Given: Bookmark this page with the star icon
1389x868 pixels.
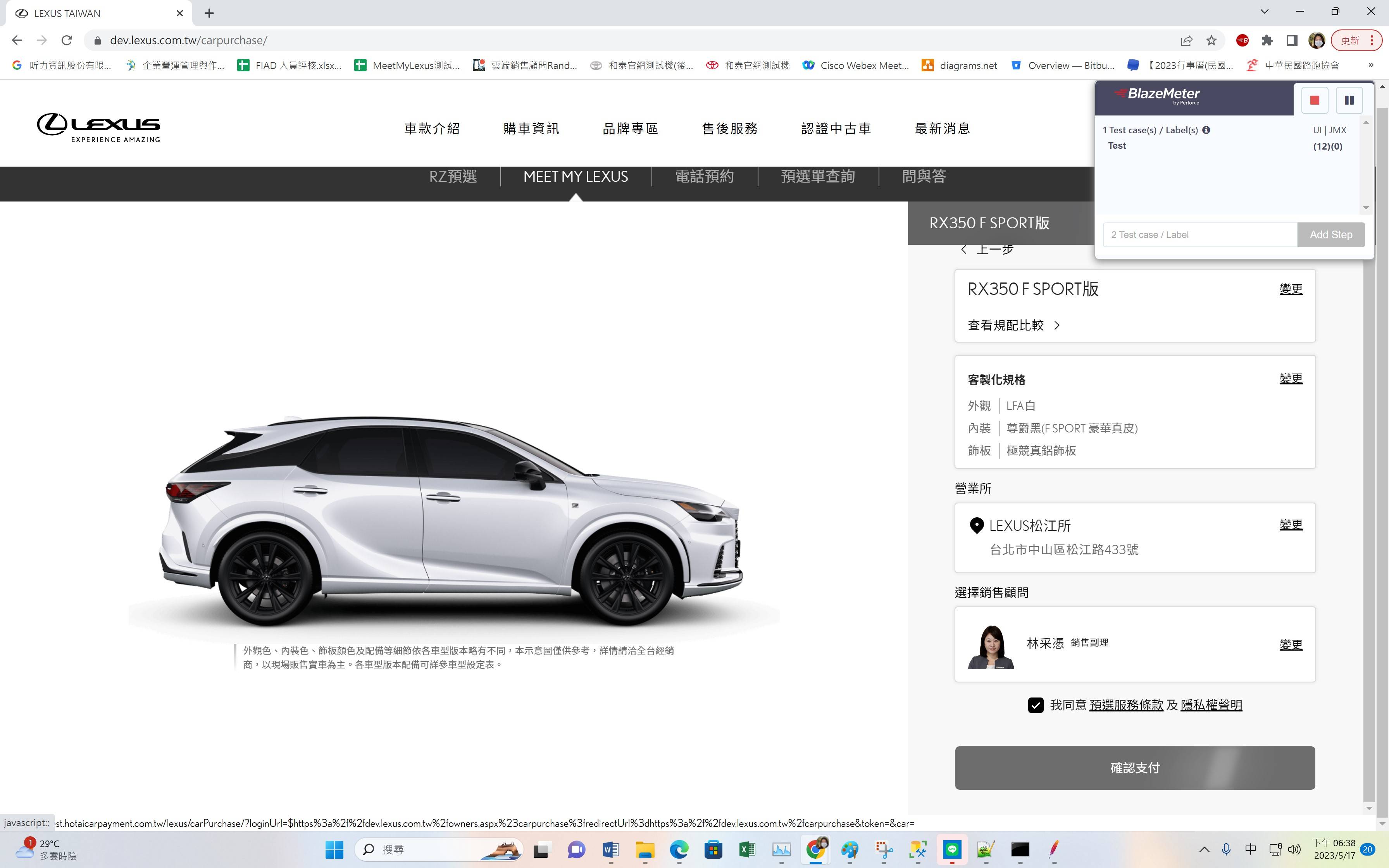Looking at the screenshot, I should tap(1211, 40).
